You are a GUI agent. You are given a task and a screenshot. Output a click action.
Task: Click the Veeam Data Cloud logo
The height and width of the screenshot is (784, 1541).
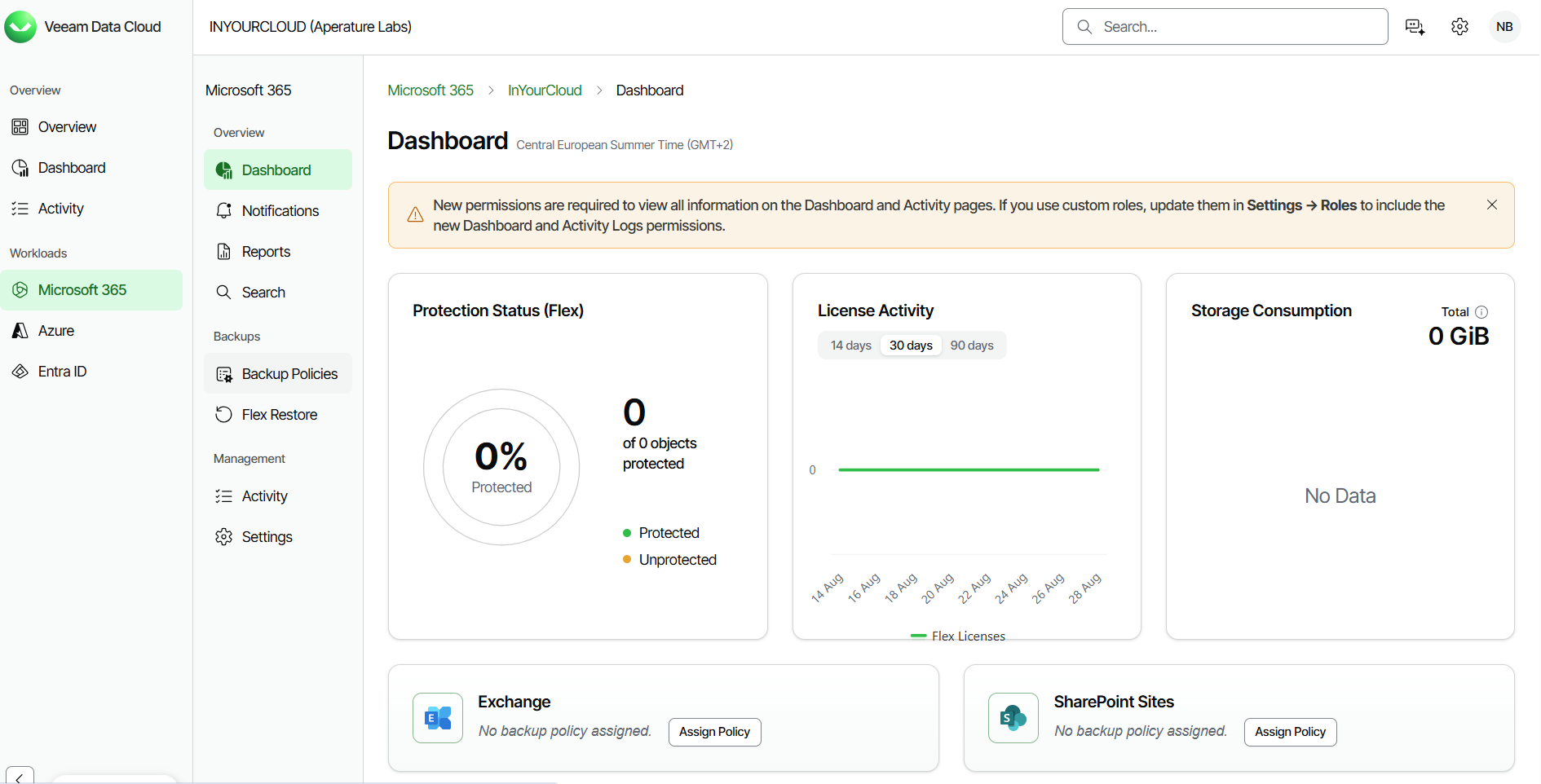pyautogui.click(x=20, y=27)
